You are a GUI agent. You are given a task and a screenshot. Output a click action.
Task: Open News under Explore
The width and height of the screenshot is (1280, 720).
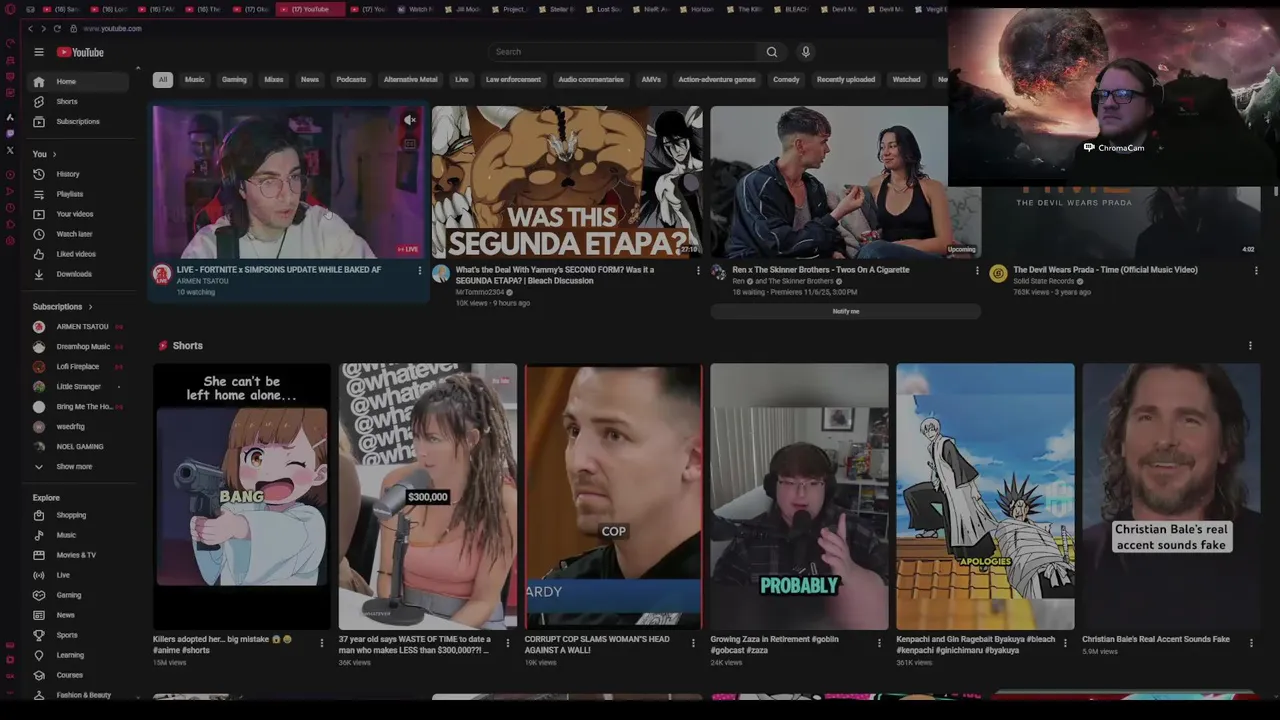(80, 615)
